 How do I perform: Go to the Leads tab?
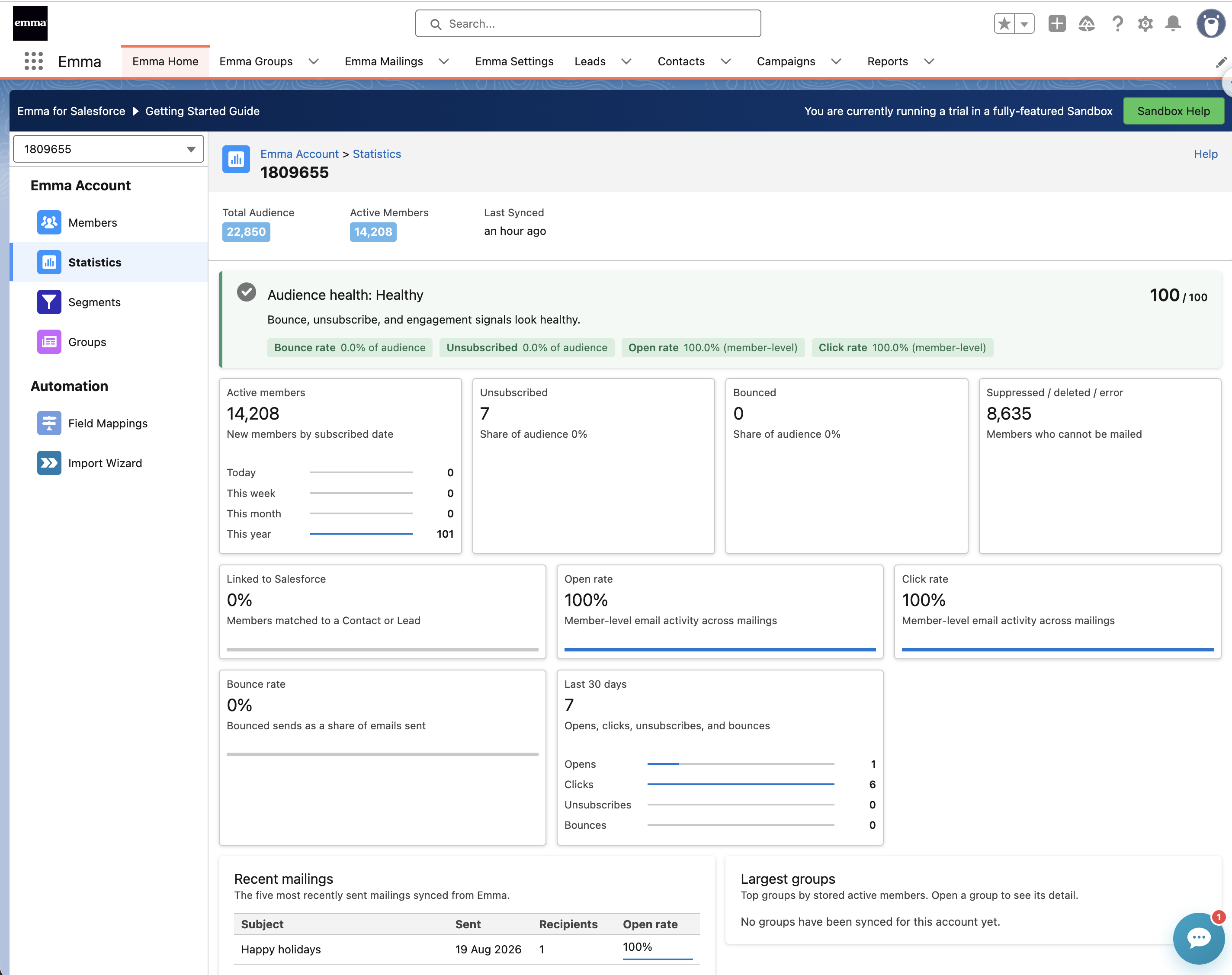pos(590,62)
